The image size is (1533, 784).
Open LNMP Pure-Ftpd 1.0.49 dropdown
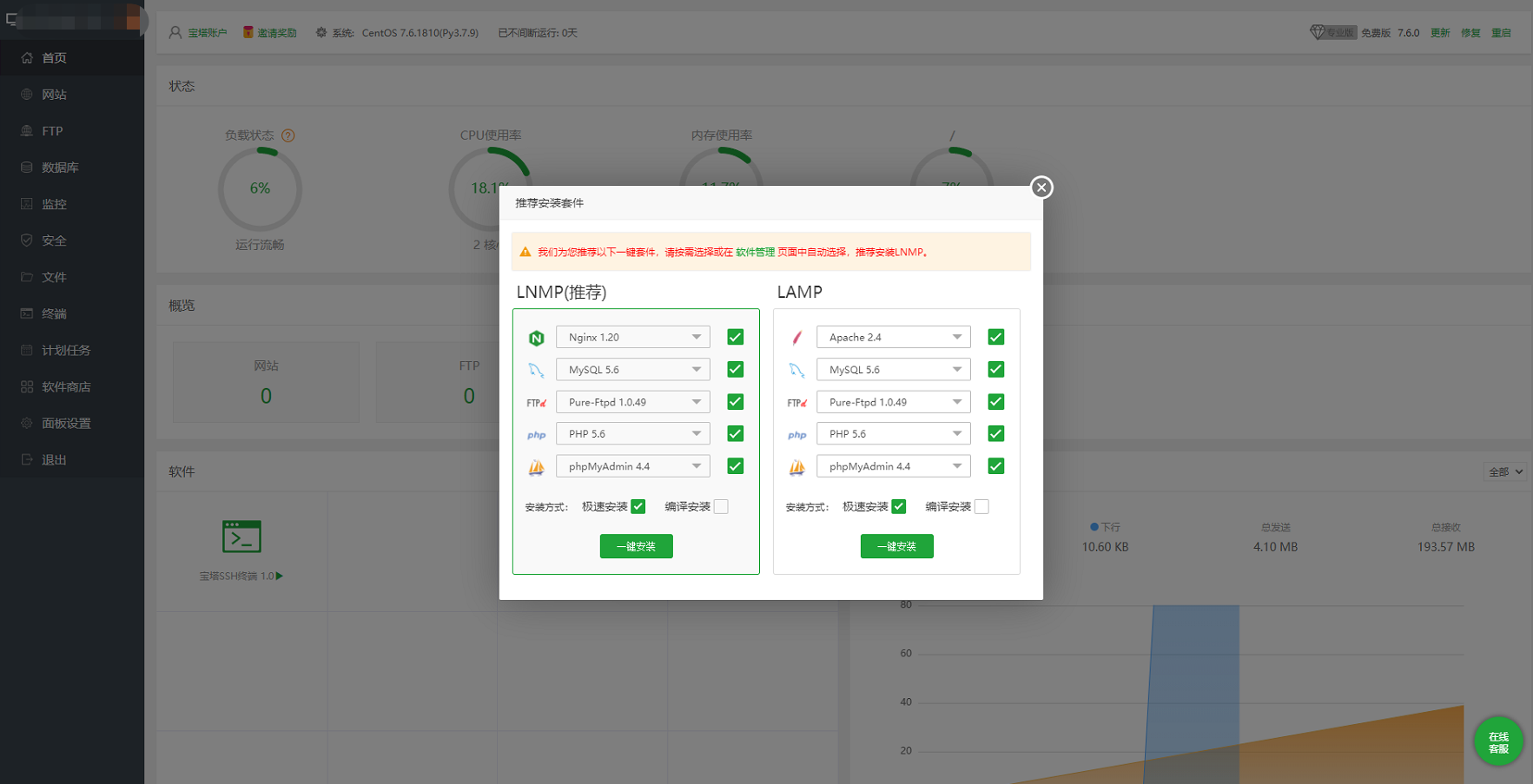tap(633, 402)
